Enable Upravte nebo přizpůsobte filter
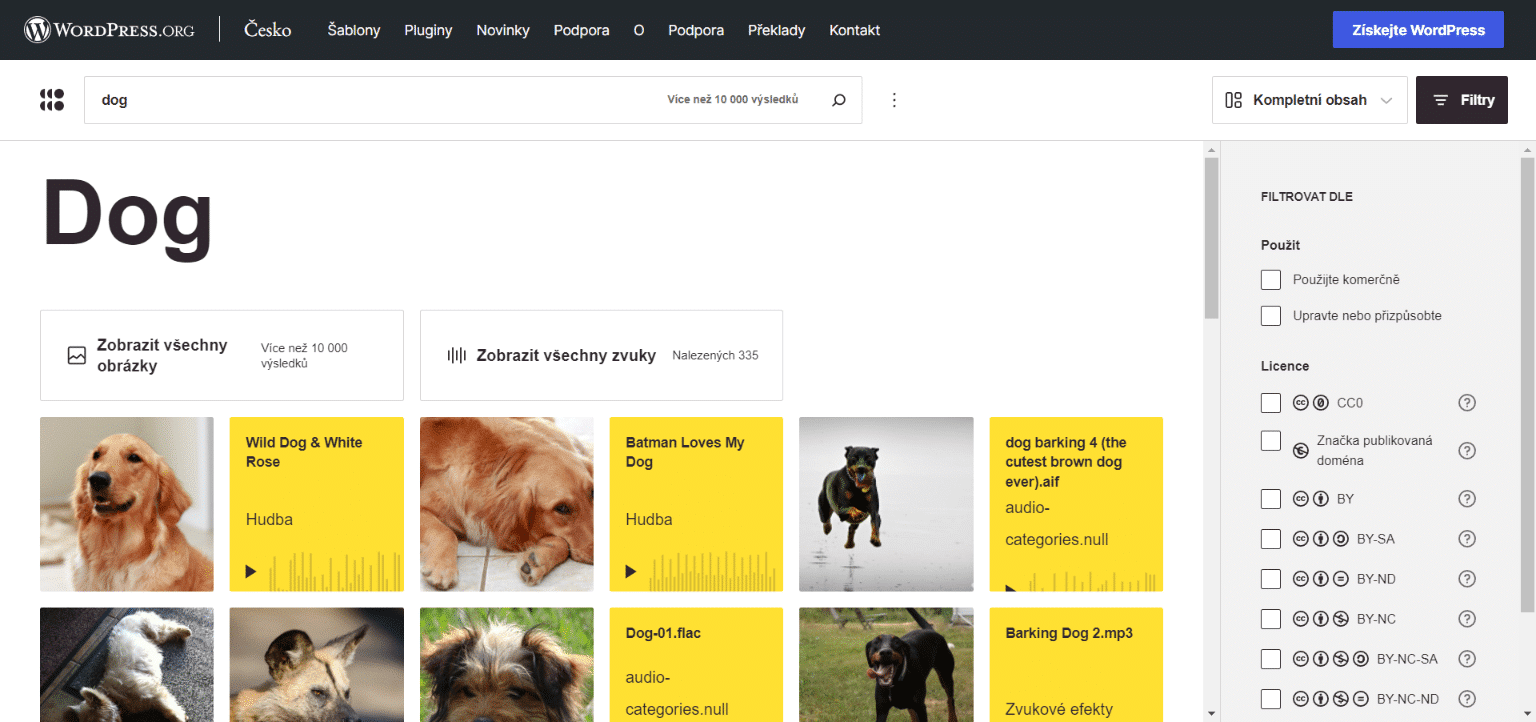Image resolution: width=1536 pixels, height=722 pixels. 1271,316
